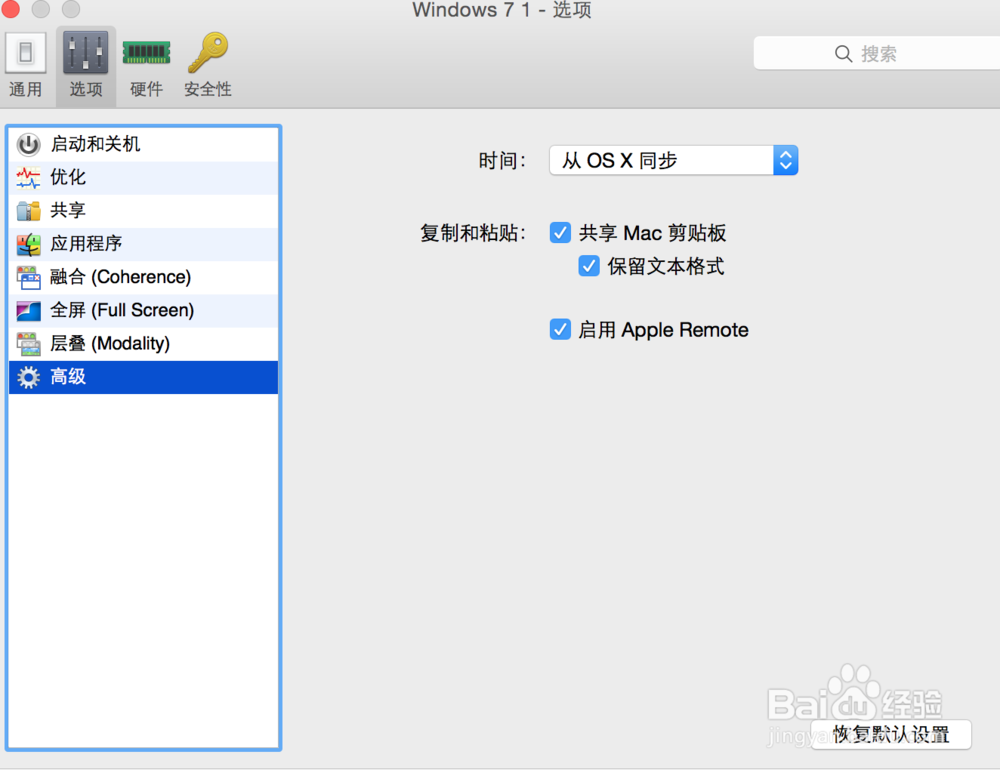1000x770 pixels.
Task: Toggle 共享 Mac 剪贴板 checkbox
Action: point(561,233)
